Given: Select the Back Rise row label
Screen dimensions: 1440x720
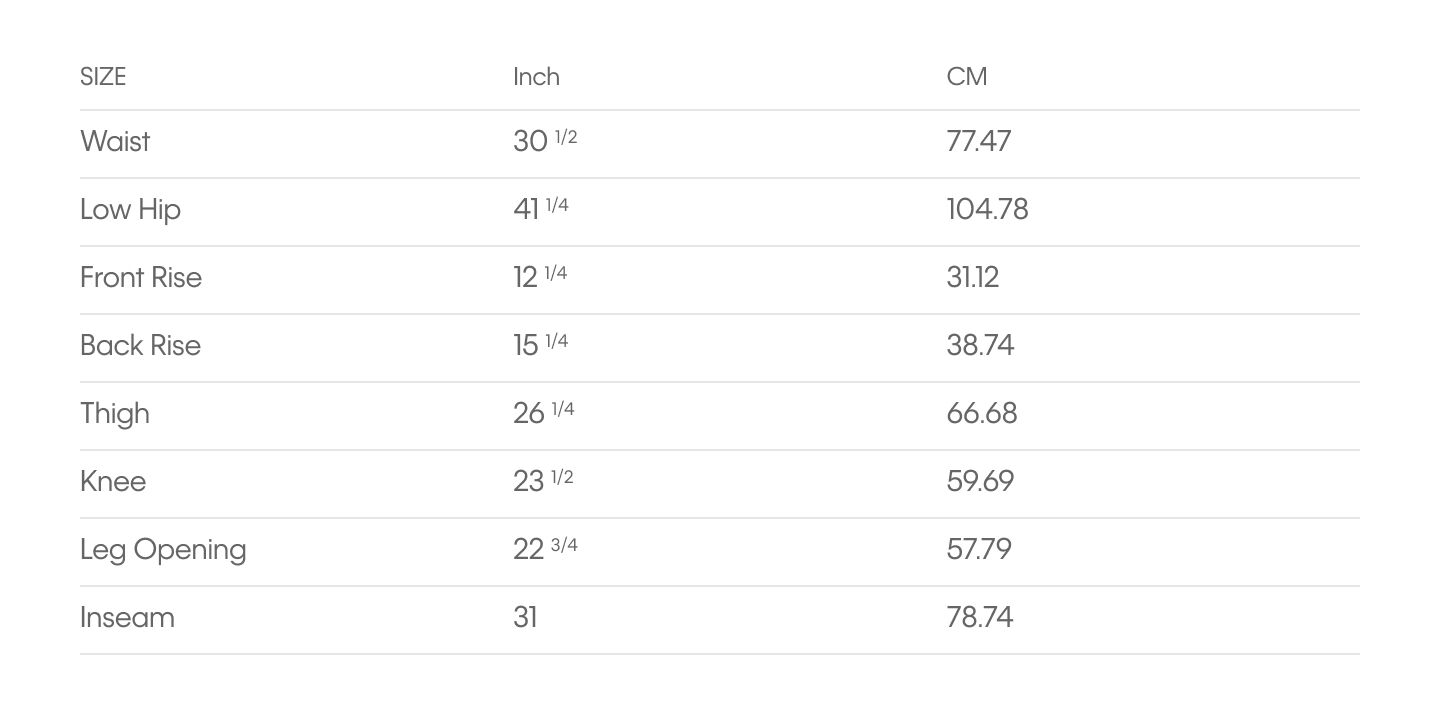Looking at the screenshot, I should (x=140, y=345).
